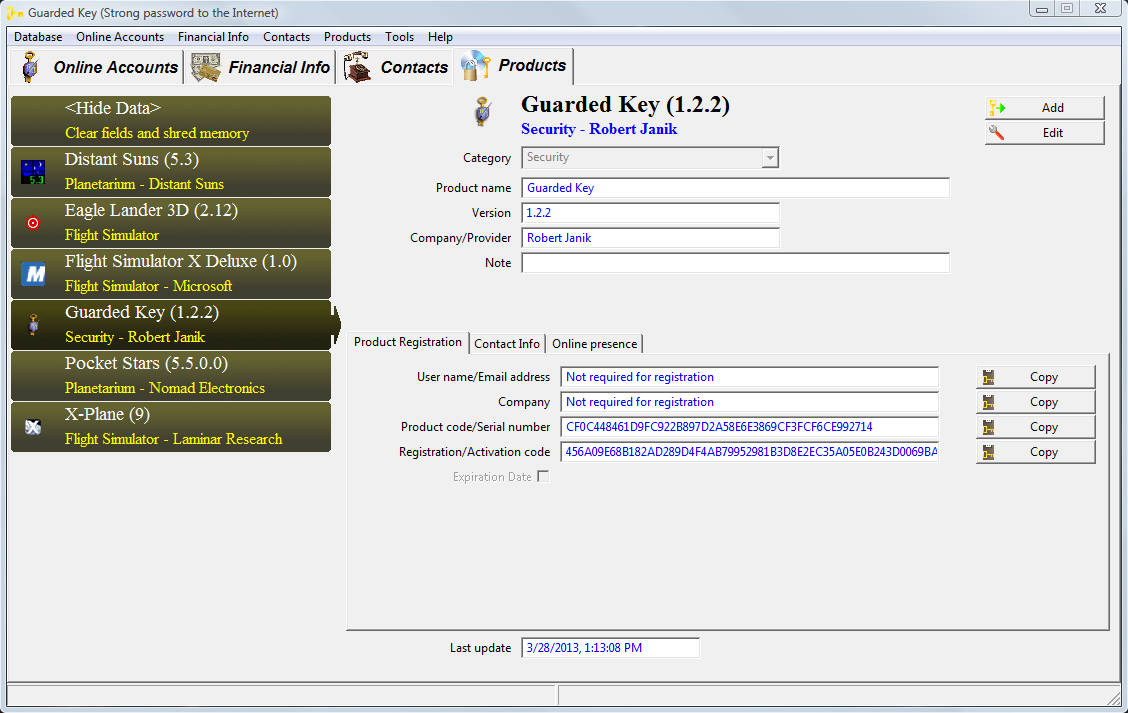This screenshot has width=1128, height=713.
Task: Select the Product Registration tab
Action: click(x=408, y=342)
